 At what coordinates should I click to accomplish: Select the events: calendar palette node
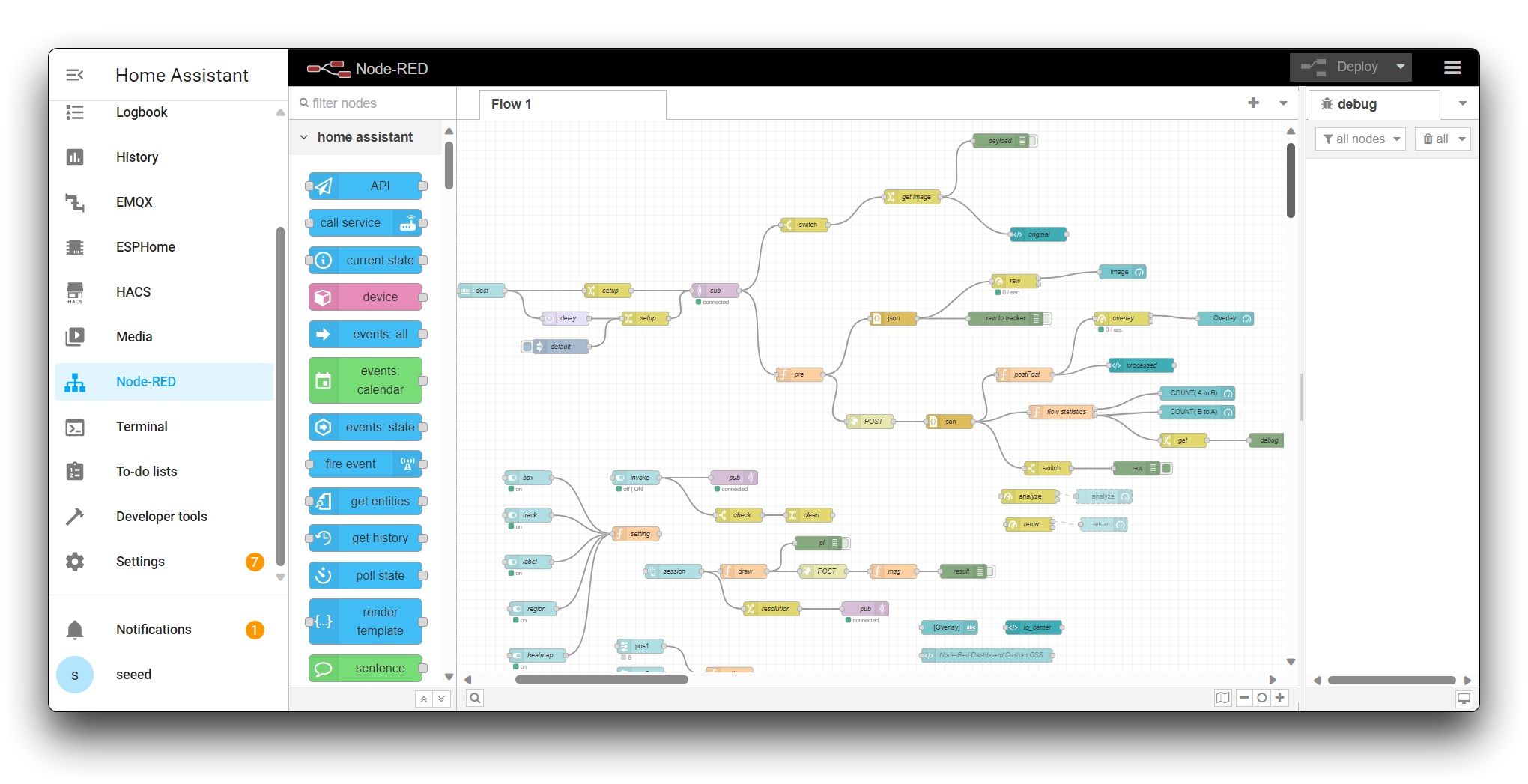[366, 380]
